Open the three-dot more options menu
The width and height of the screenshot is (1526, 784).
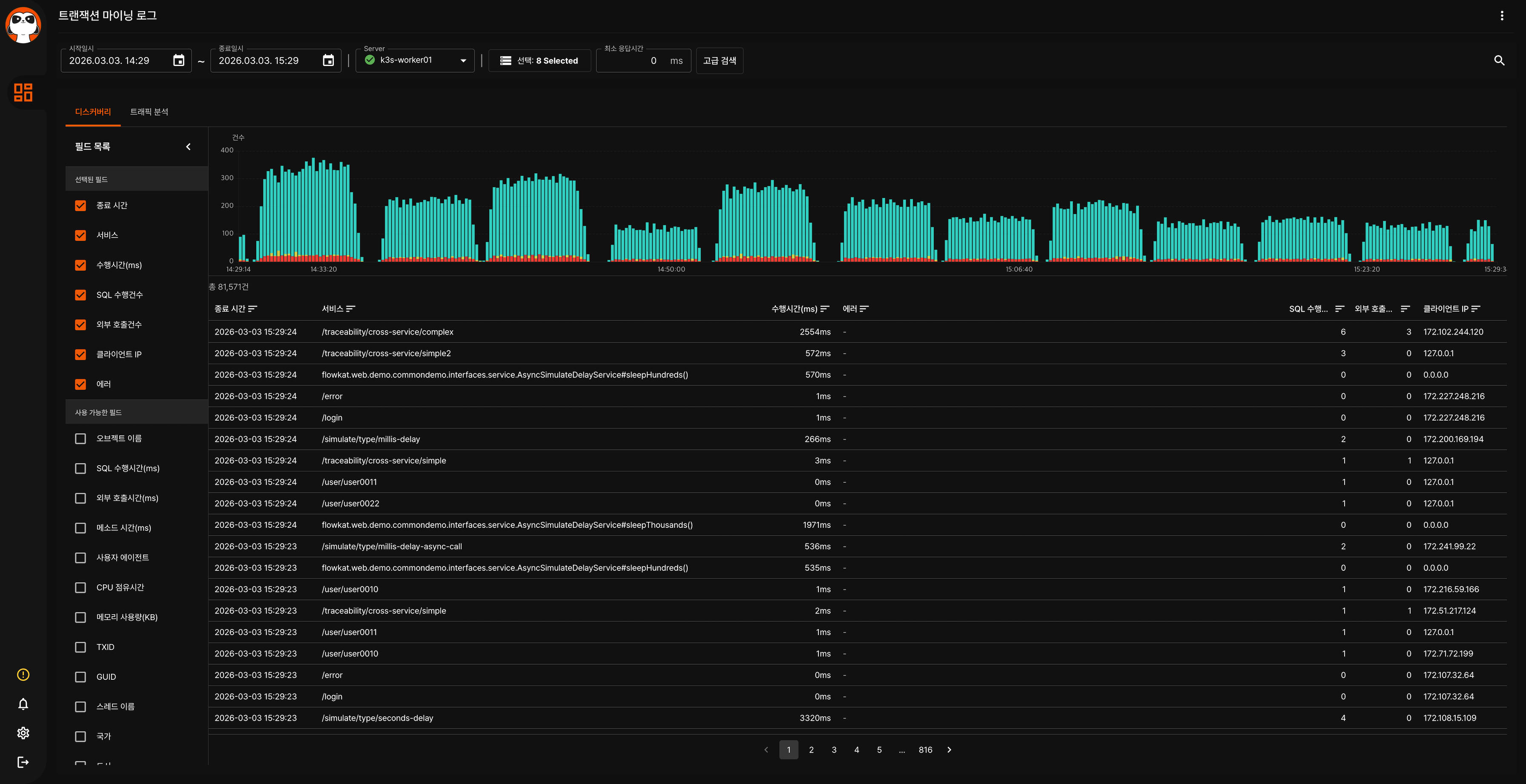[1502, 15]
